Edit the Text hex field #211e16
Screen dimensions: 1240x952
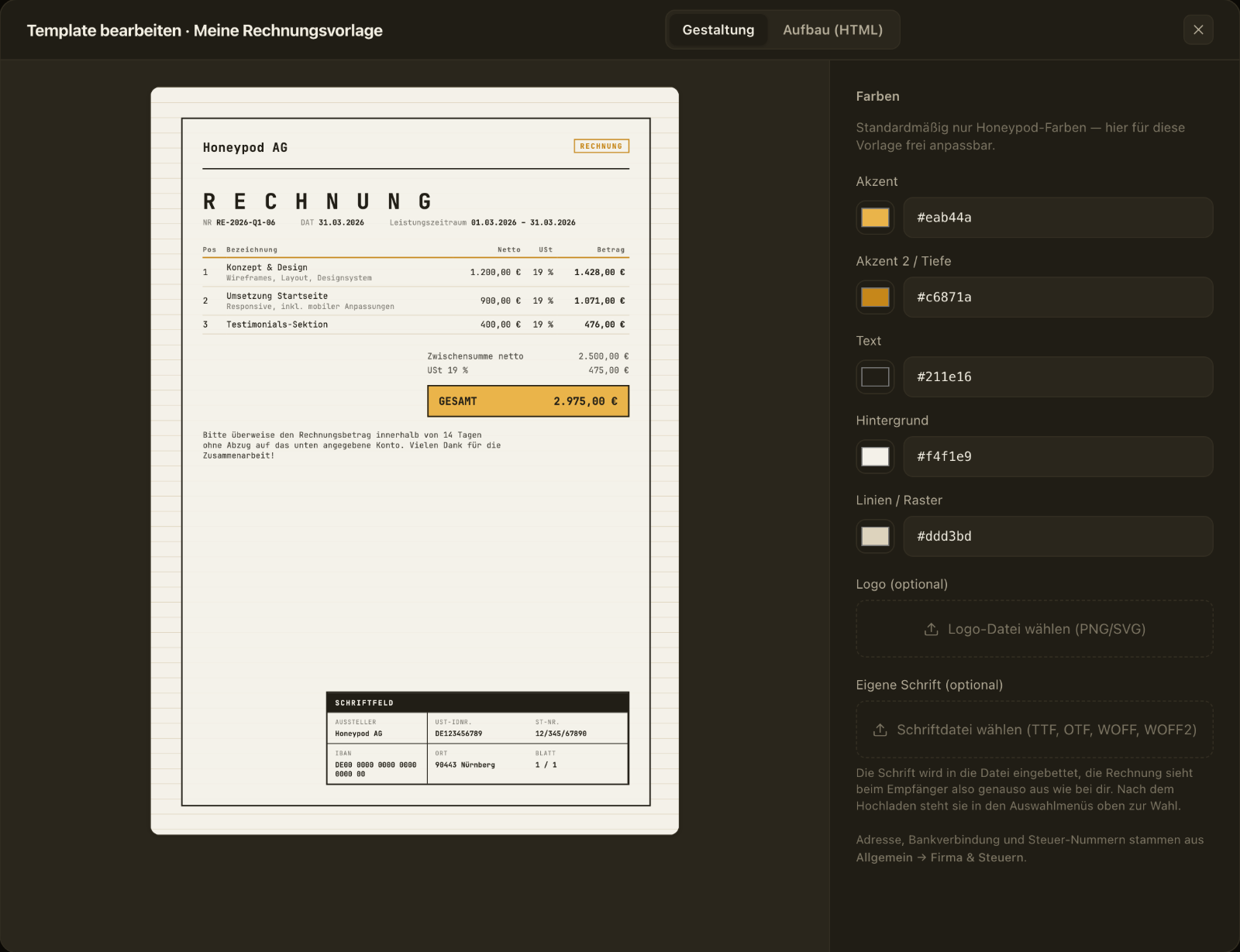tap(1058, 377)
